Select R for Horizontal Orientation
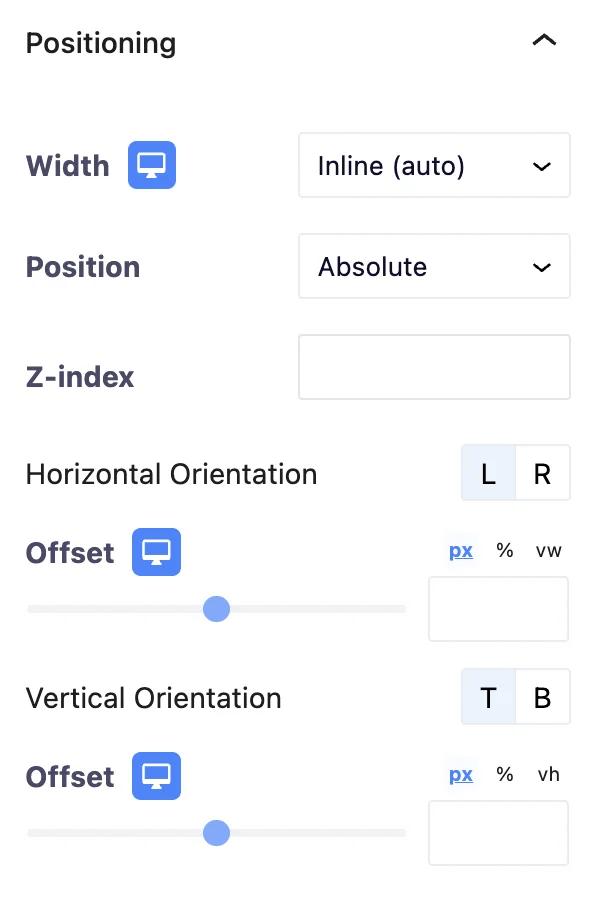Image resolution: width=604 pixels, height=912 pixels. [x=542, y=473]
